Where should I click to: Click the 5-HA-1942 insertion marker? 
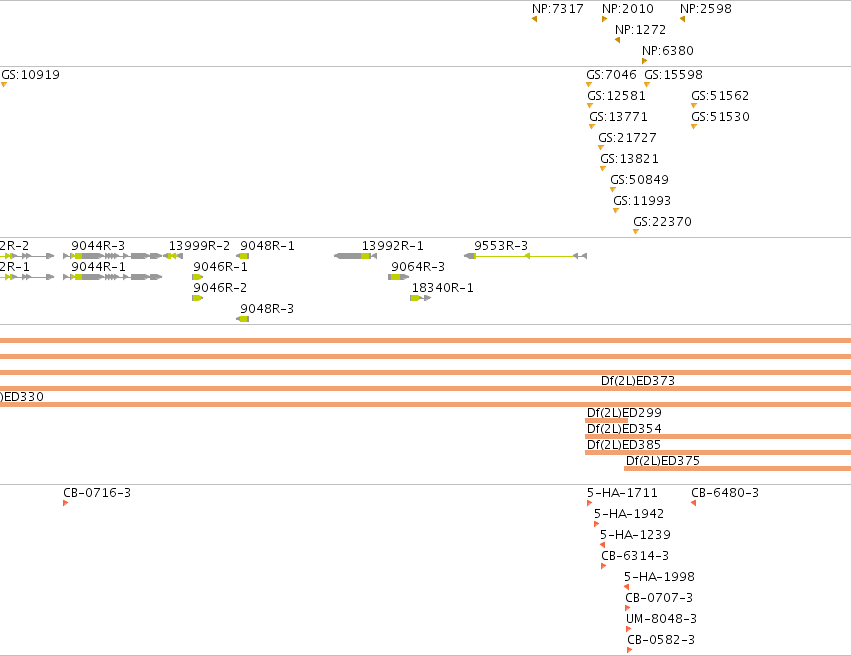point(596,524)
